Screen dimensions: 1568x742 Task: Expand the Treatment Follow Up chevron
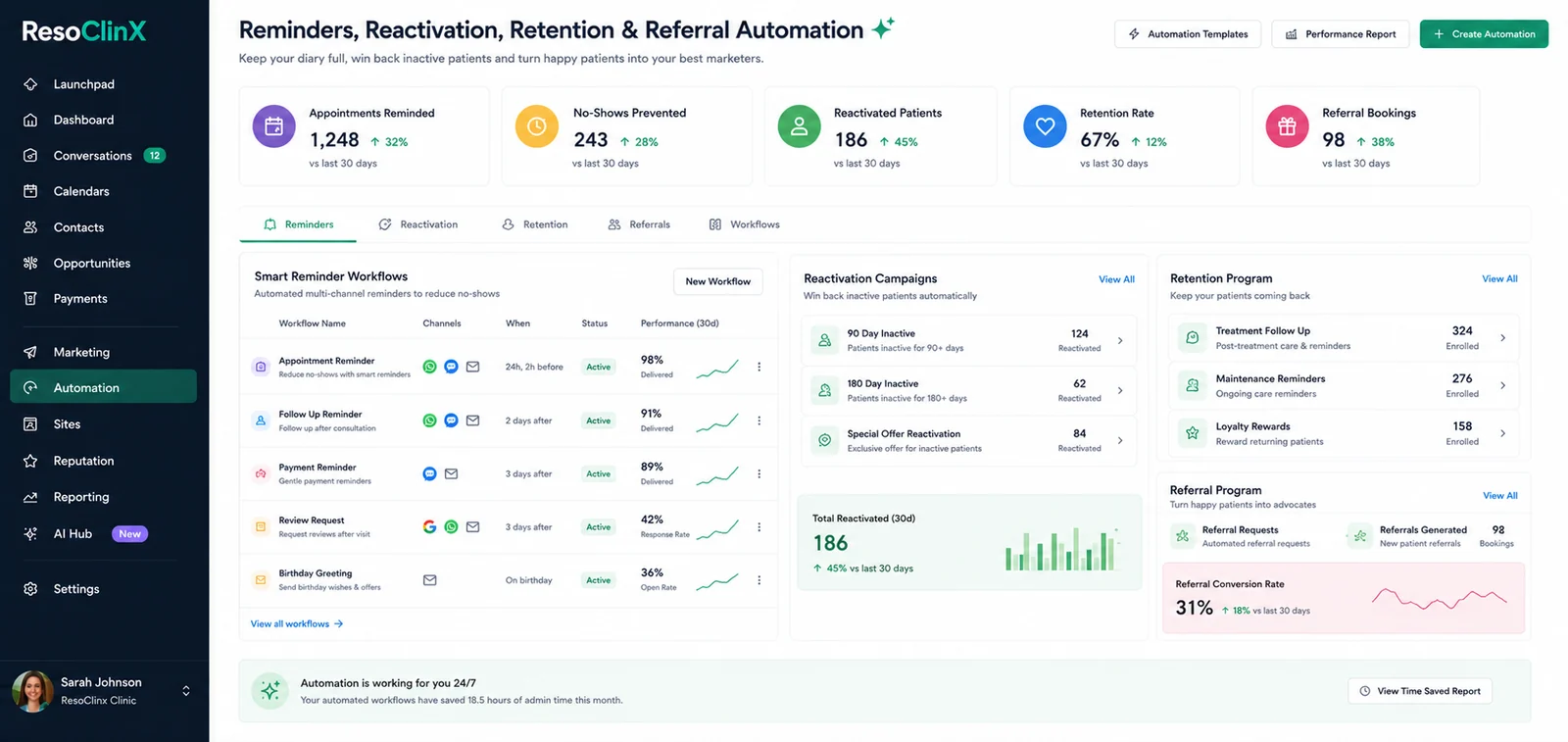point(1502,338)
